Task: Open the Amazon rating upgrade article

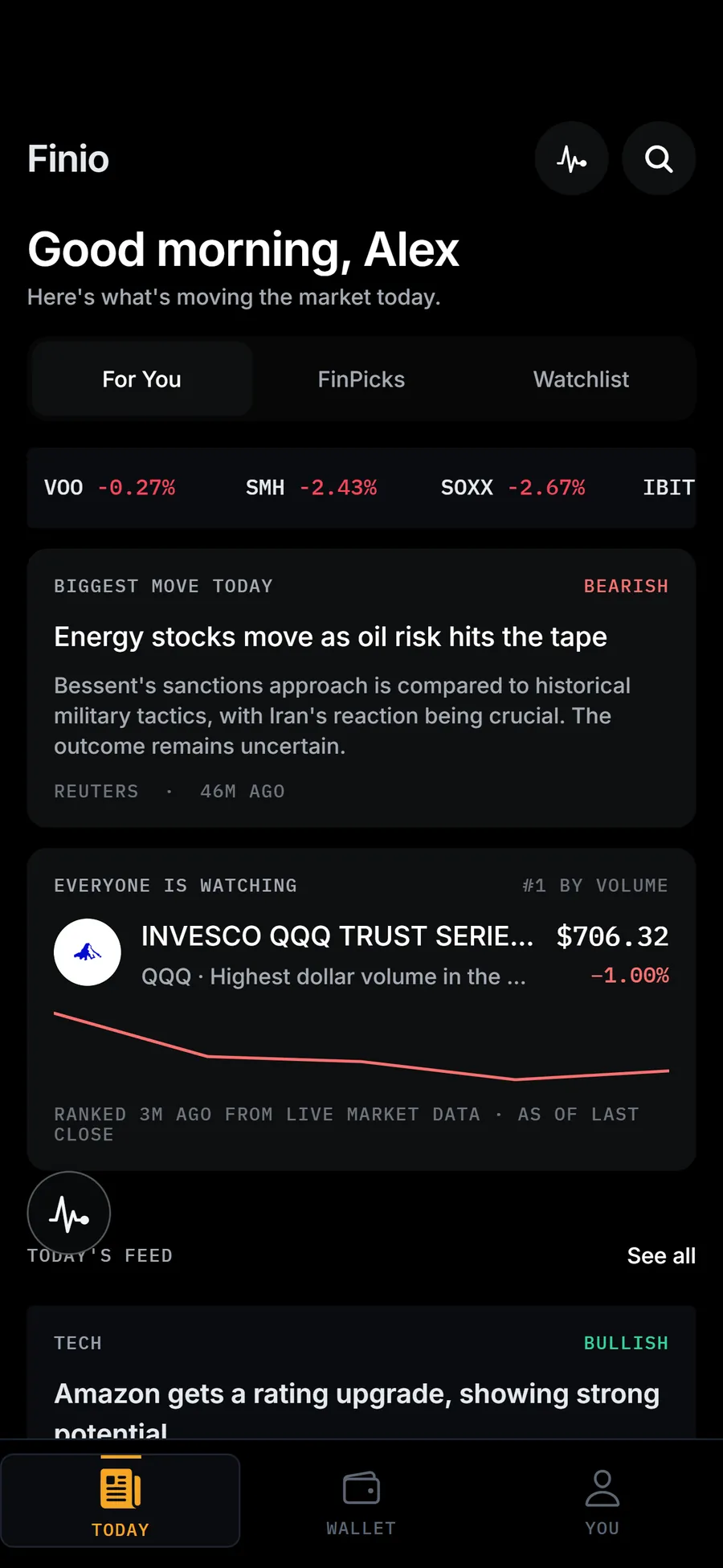Action: [361, 1373]
